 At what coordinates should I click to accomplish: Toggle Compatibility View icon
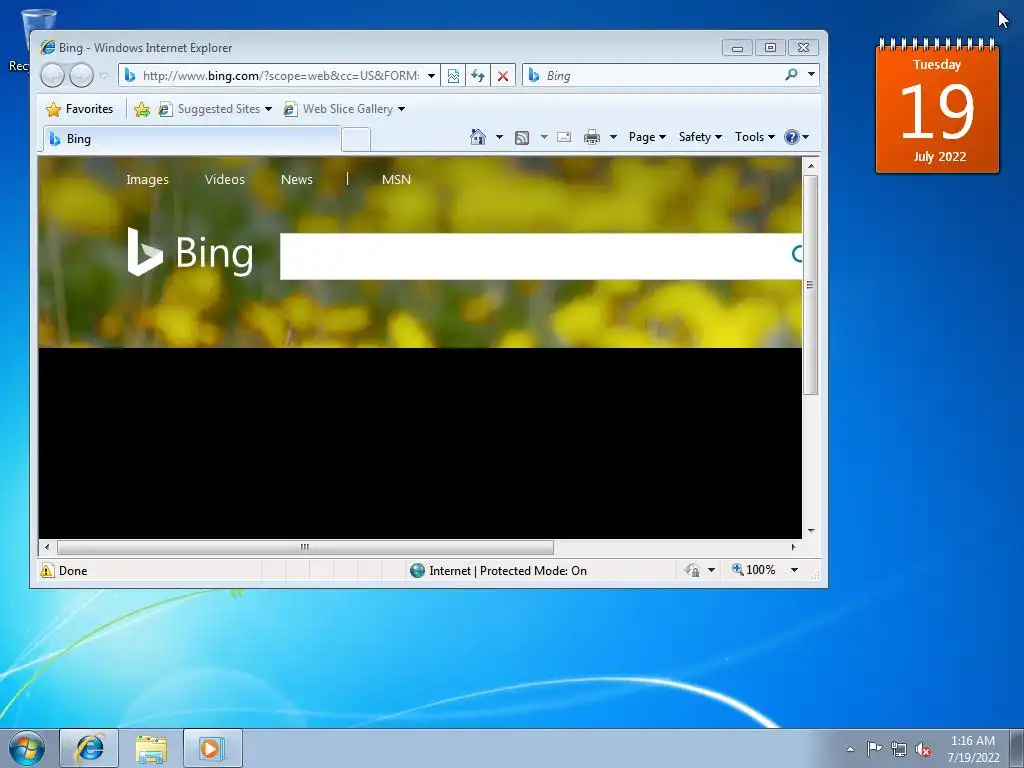(x=453, y=76)
